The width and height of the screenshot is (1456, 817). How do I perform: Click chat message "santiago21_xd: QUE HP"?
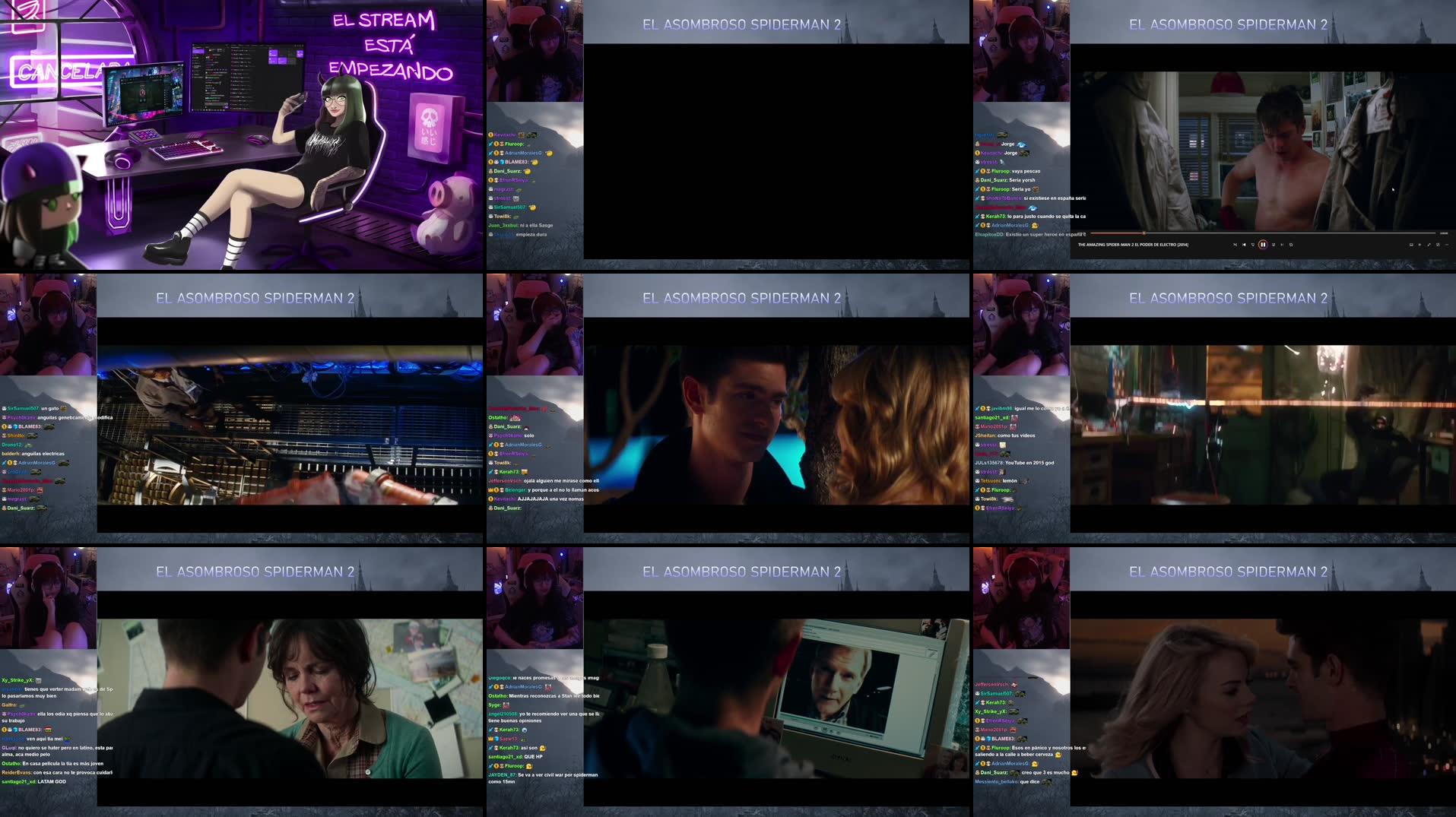[515, 757]
